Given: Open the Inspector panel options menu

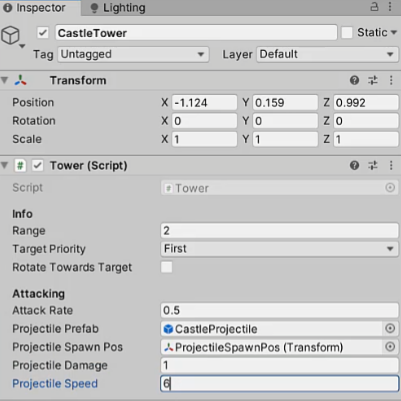Looking at the screenshot, I should tap(390, 7).
